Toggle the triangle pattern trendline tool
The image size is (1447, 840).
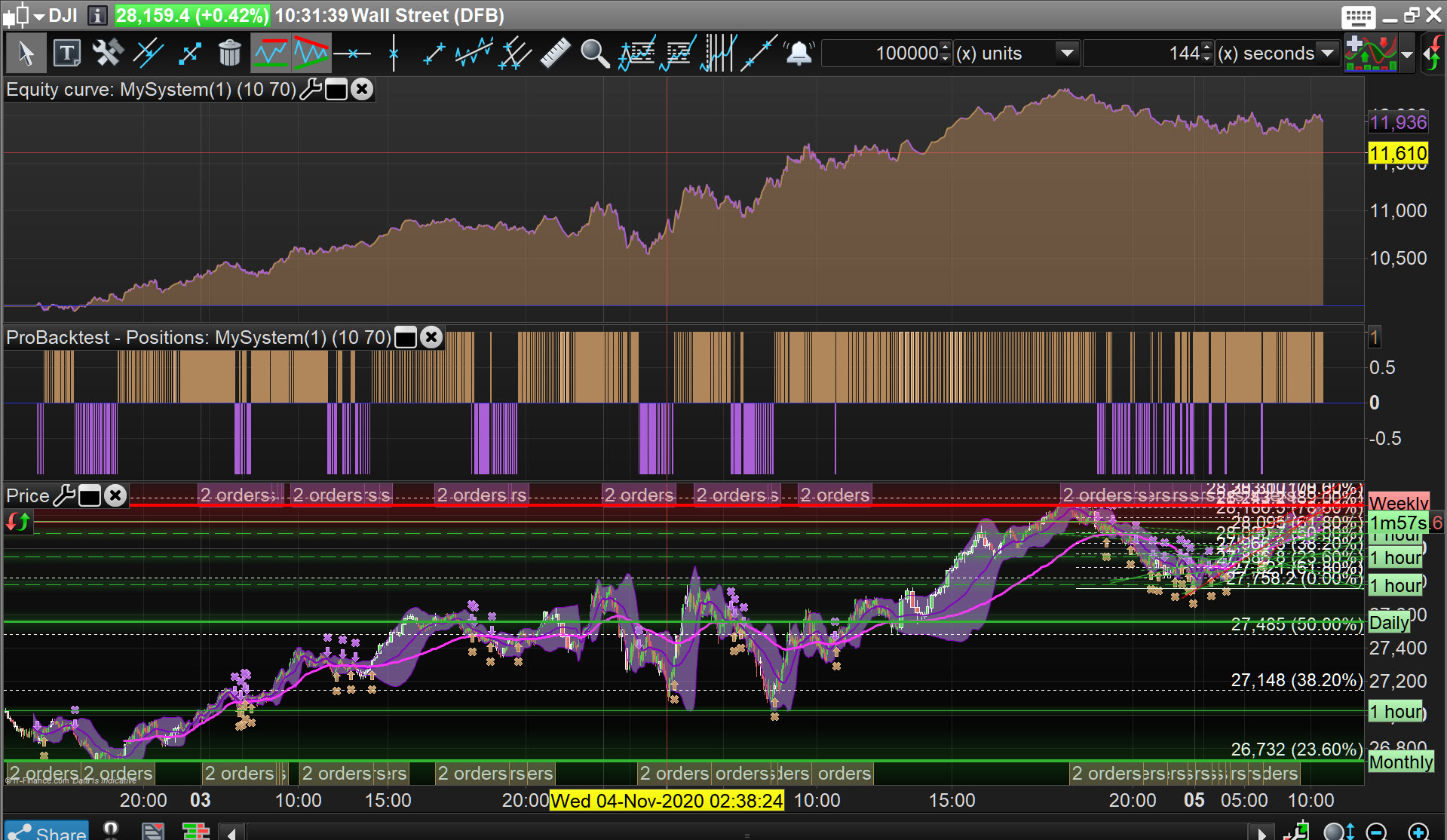[x=311, y=54]
